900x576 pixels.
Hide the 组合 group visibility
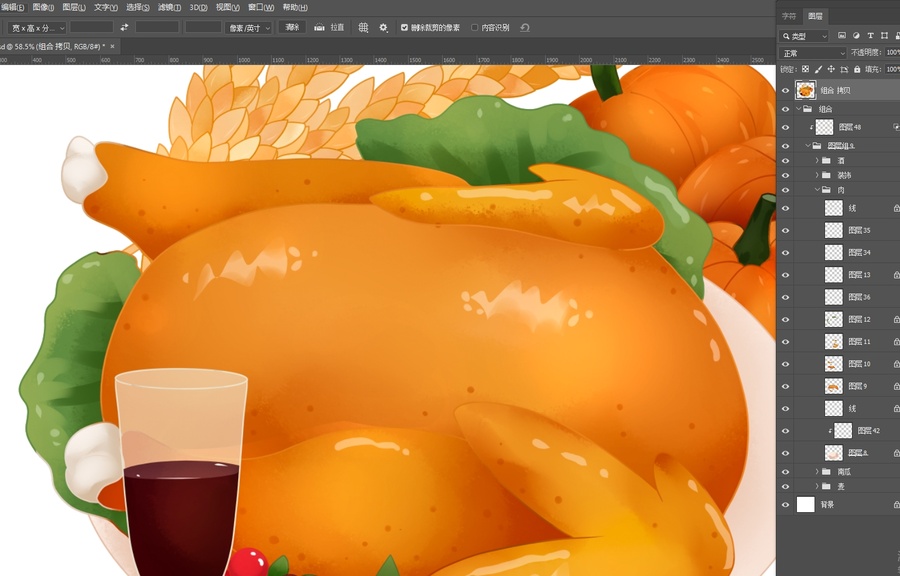point(785,109)
